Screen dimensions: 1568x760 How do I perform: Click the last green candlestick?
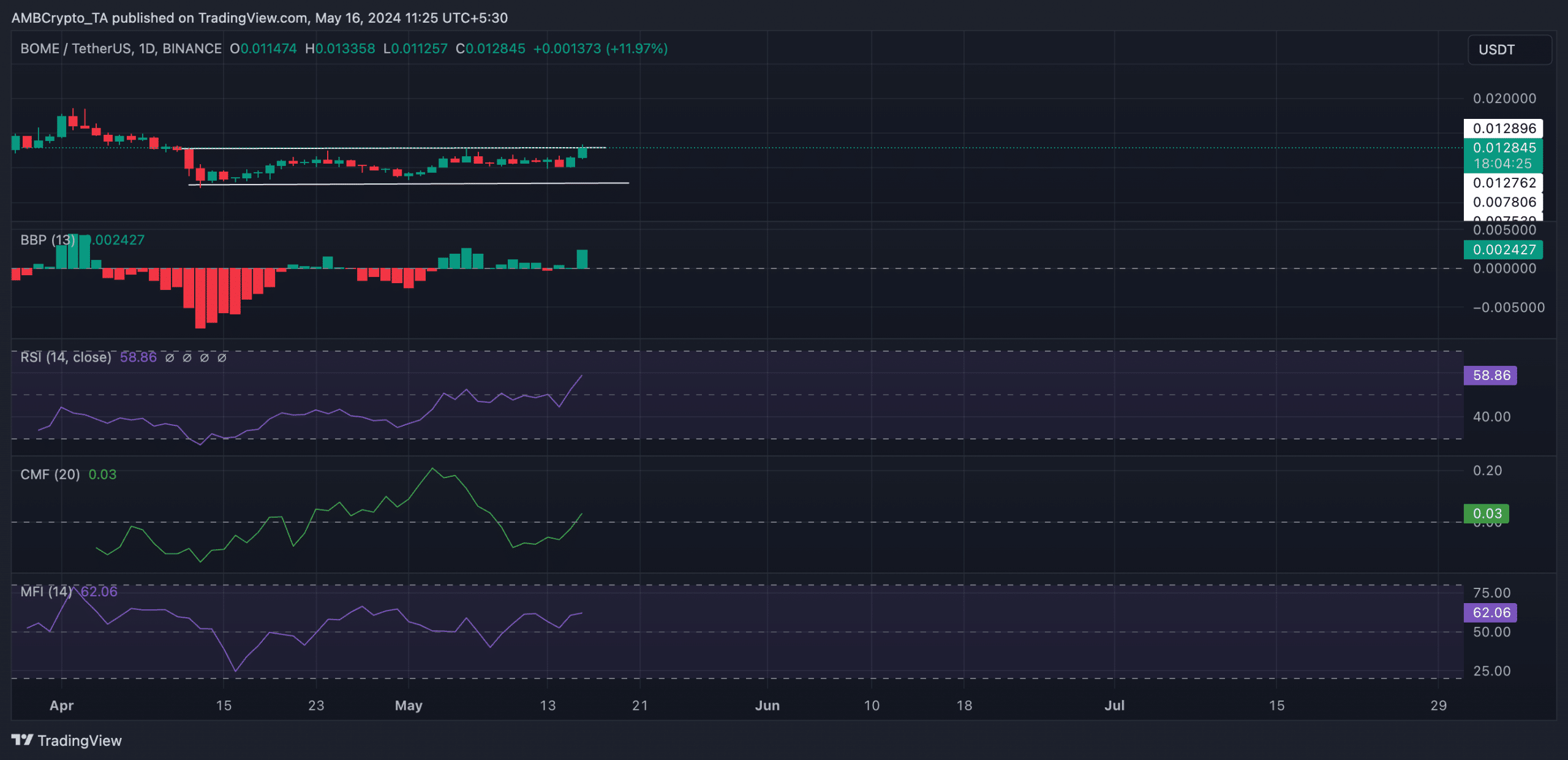(x=582, y=152)
